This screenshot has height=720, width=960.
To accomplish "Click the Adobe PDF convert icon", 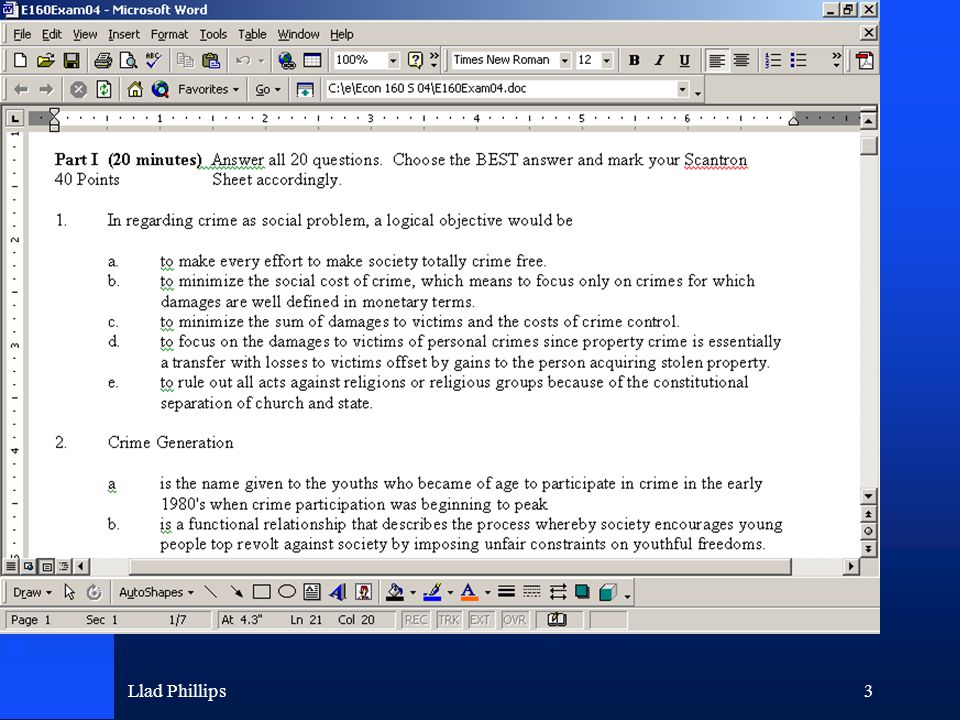I will point(864,60).
